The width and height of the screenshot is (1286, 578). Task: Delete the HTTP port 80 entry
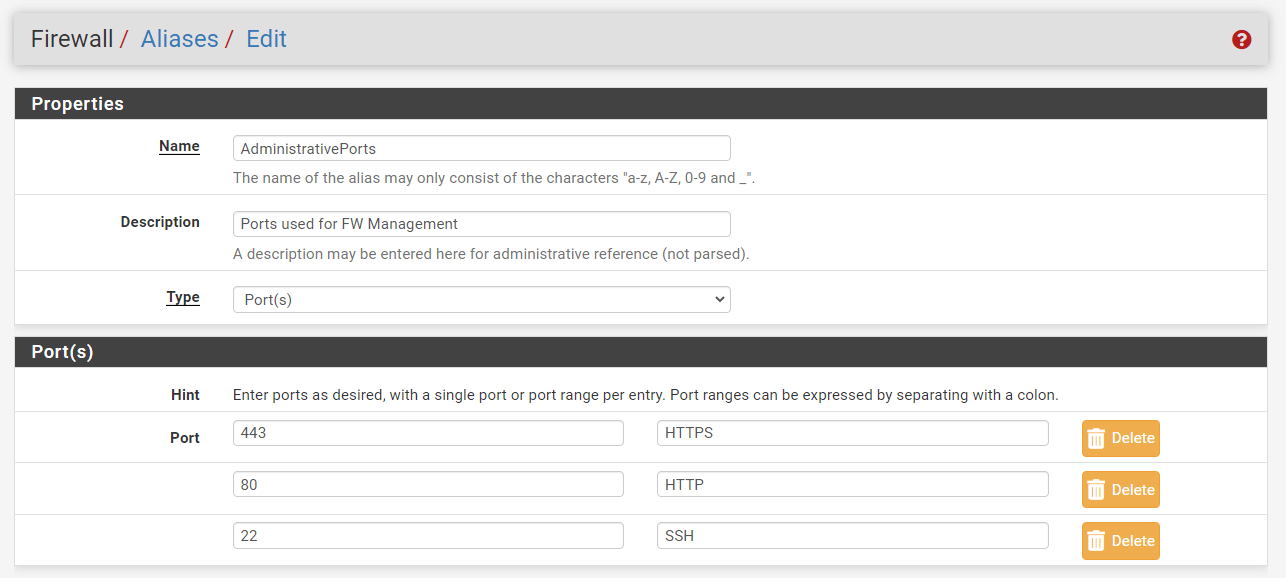coord(1121,489)
